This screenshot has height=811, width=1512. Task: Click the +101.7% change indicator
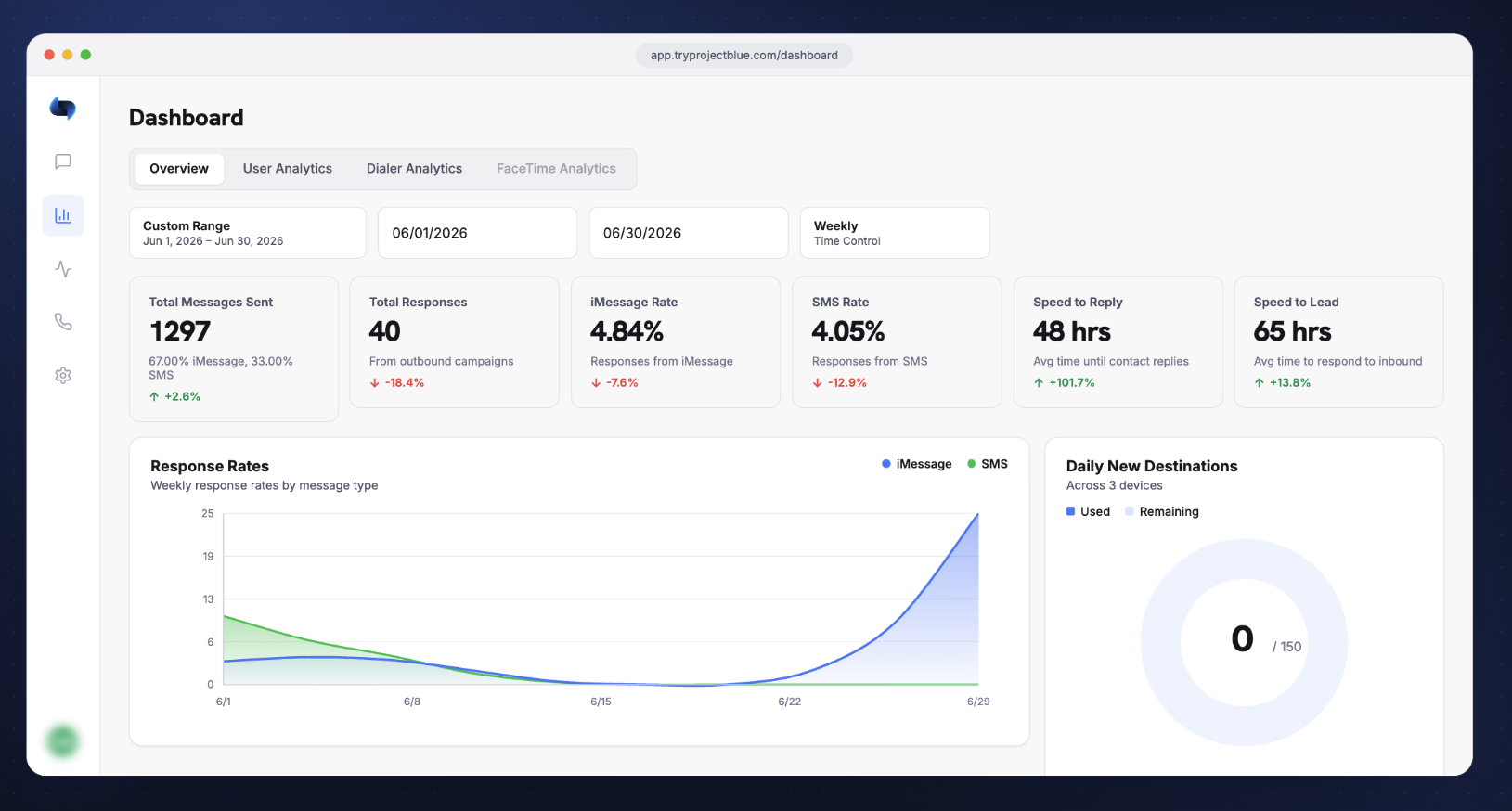(1064, 382)
